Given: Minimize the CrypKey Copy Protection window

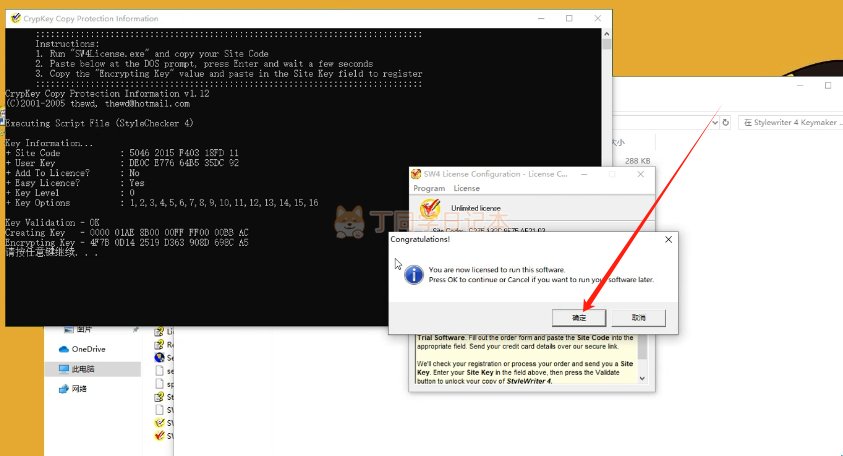Looking at the screenshot, I should coord(541,18).
